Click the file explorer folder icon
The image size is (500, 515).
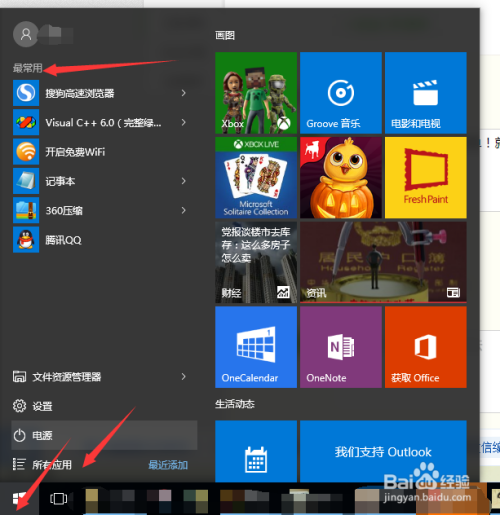click(x=19, y=377)
